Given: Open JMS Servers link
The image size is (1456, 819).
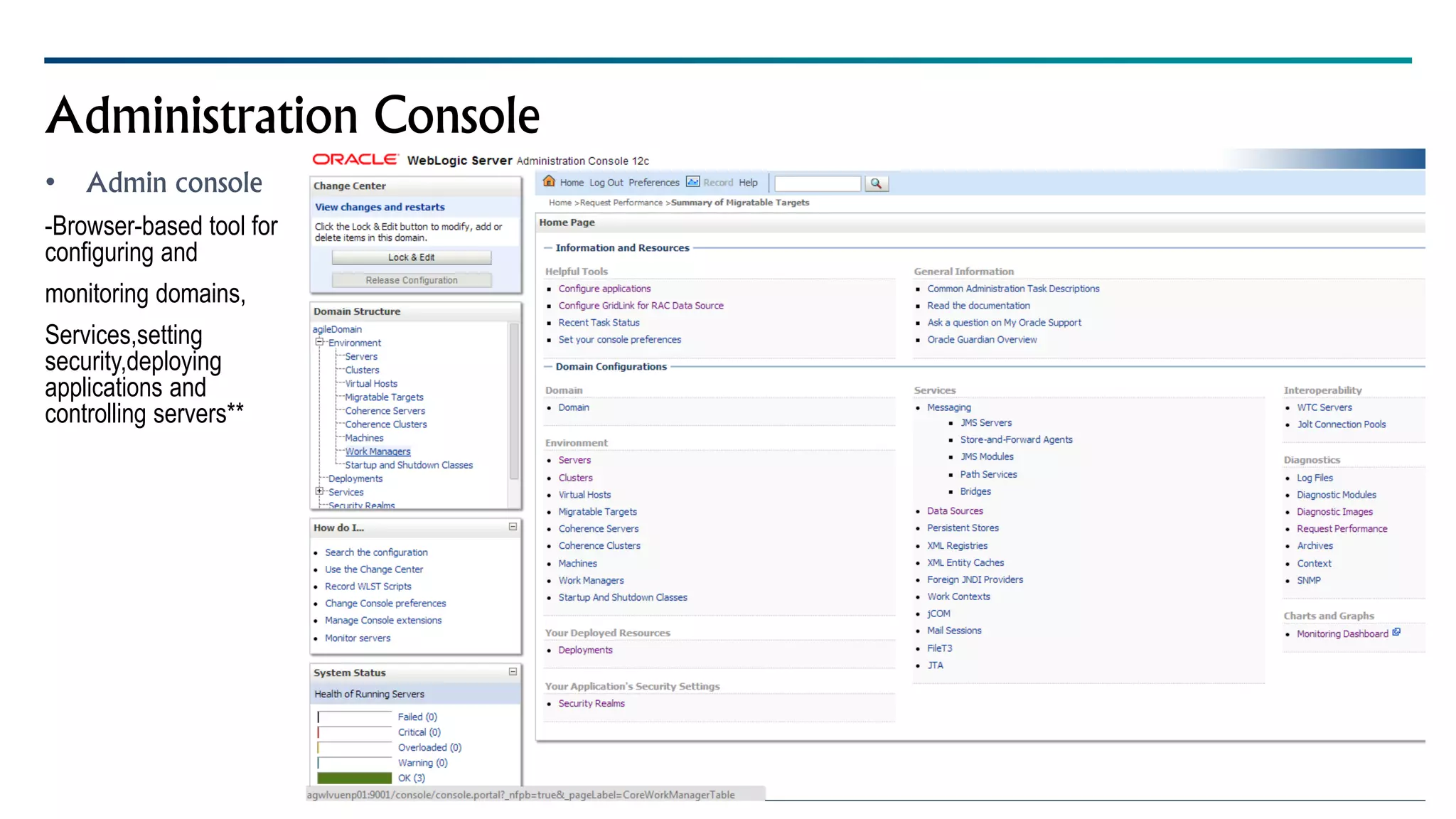Looking at the screenshot, I should click(986, 423).
